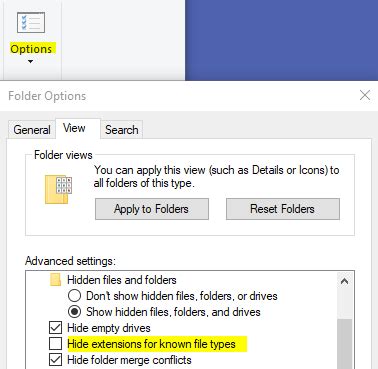Click the scroll up arrow in Advanced settings

(x=344, y=281)
